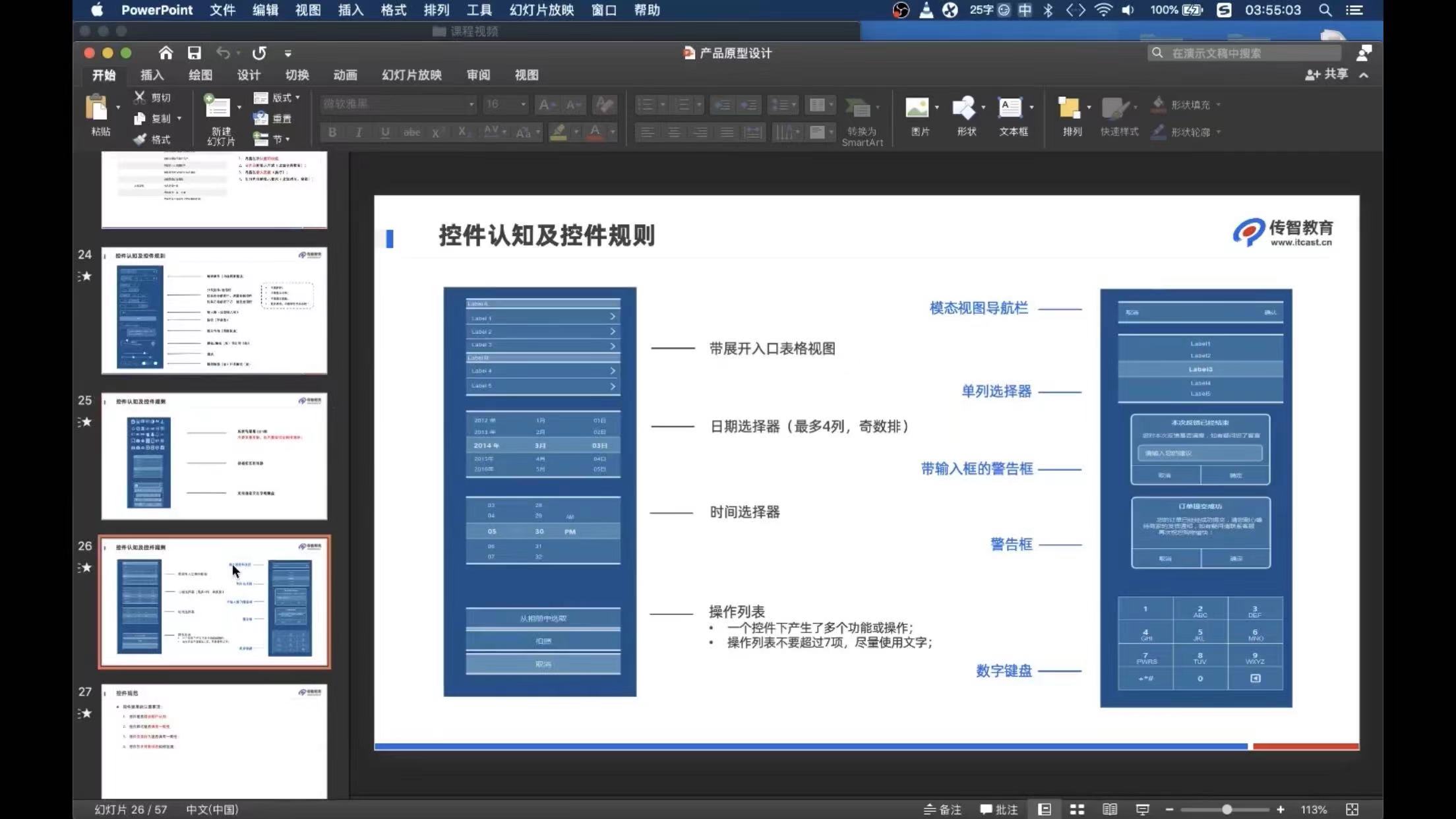Click the Save icon in quick toolbar
The width and height of the screenshot is (1456, 819).
click(194, 53)
